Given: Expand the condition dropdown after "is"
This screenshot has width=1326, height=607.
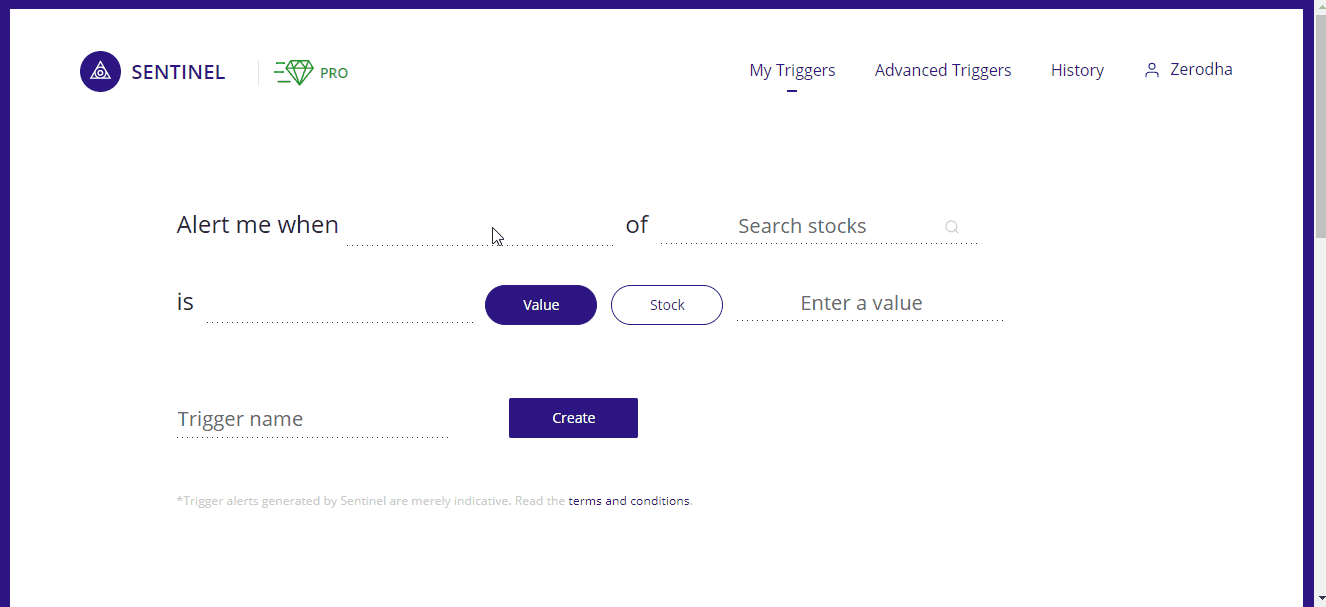Looking at the screenshot, I should [340, 304].
